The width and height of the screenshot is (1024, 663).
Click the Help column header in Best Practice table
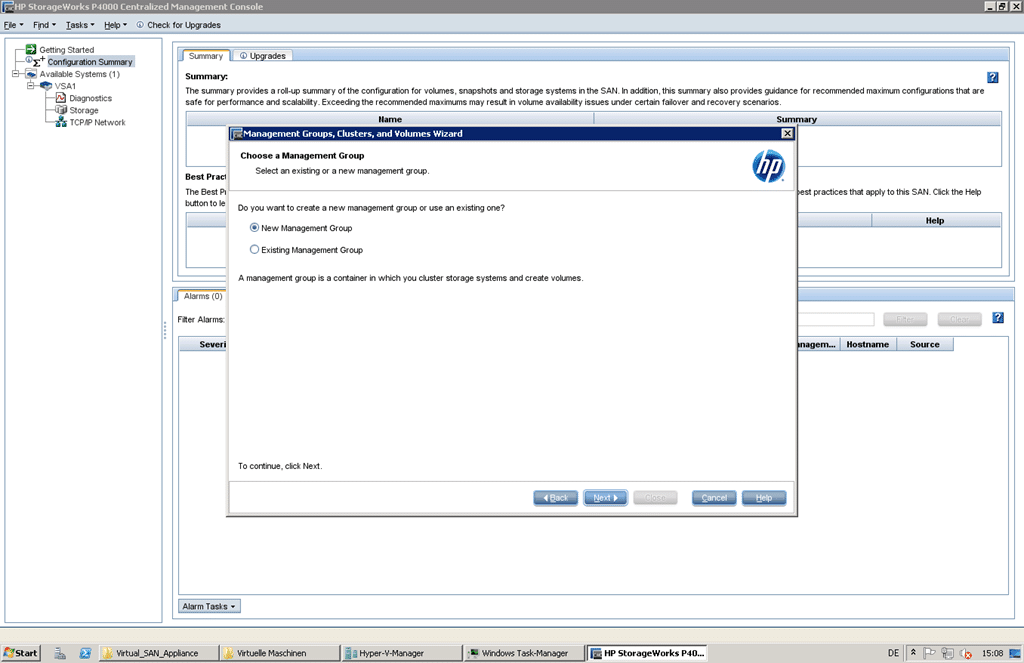click(x=935, y=220)
